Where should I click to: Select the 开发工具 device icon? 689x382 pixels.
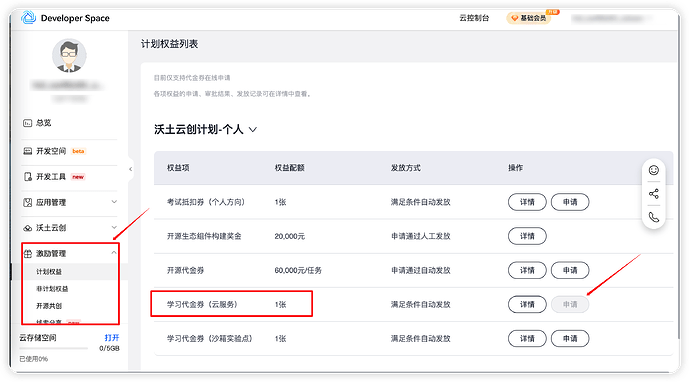tap(27, 177)
